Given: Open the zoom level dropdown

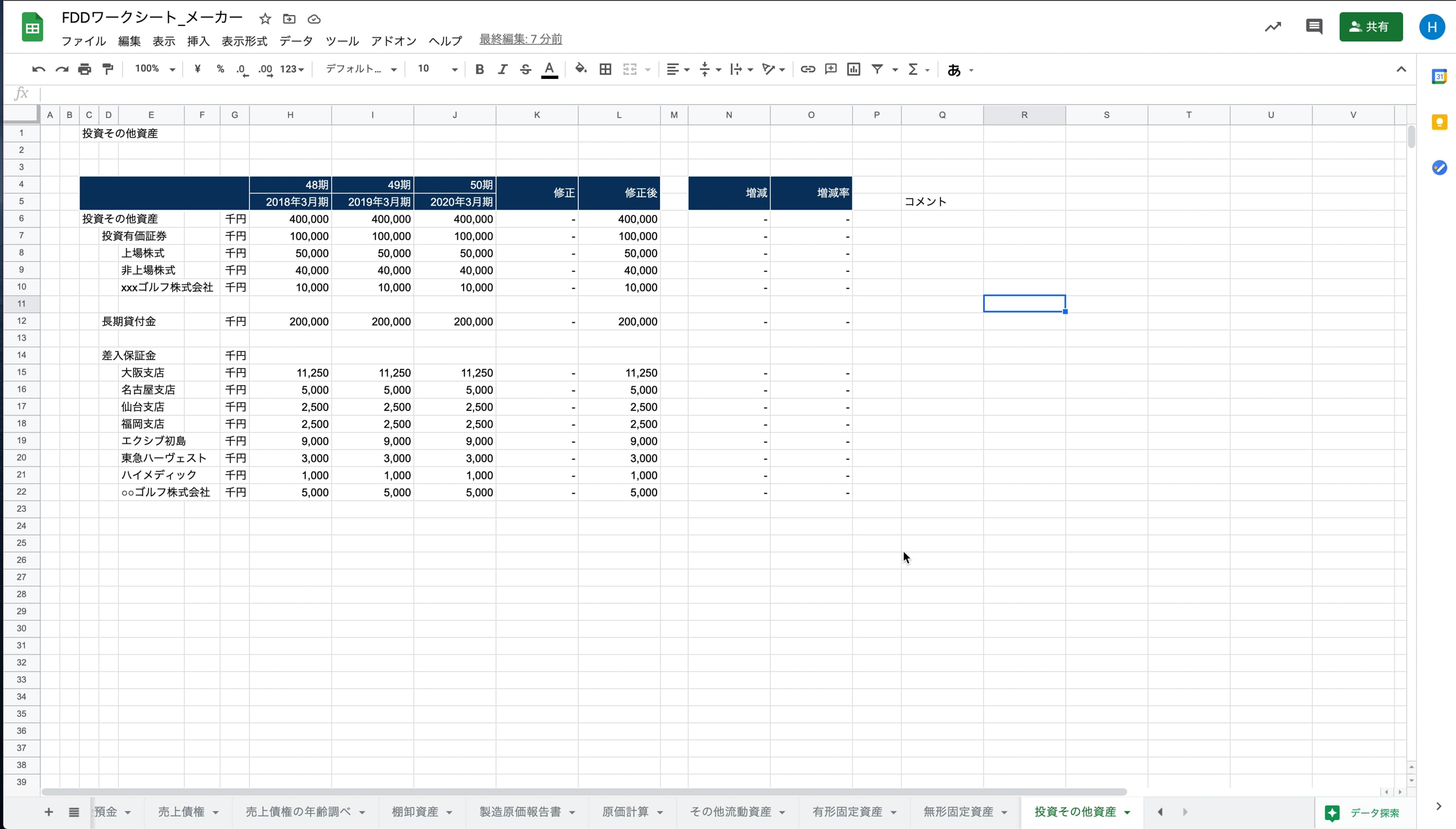Looking at the screenshot, I should [x=154, y=69].
